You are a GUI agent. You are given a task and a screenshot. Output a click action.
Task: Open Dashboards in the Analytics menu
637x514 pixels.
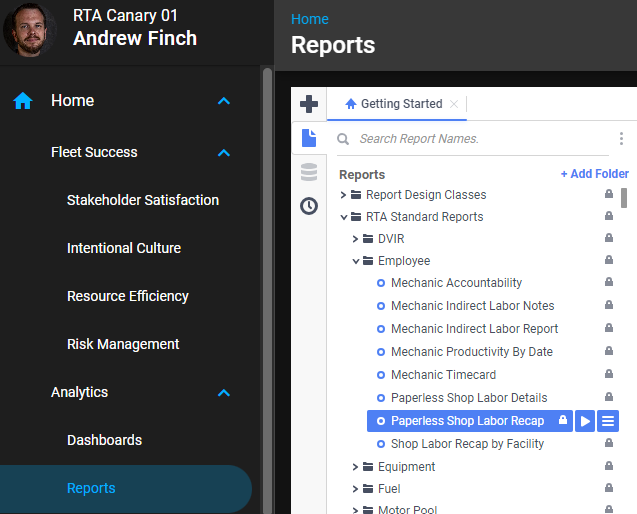point(104,440)
